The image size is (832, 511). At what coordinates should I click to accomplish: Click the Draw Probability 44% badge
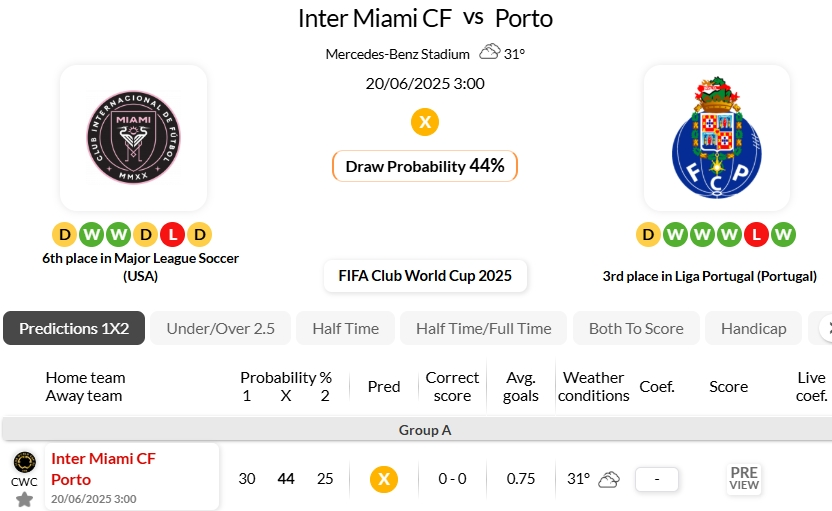coord(425,166)
